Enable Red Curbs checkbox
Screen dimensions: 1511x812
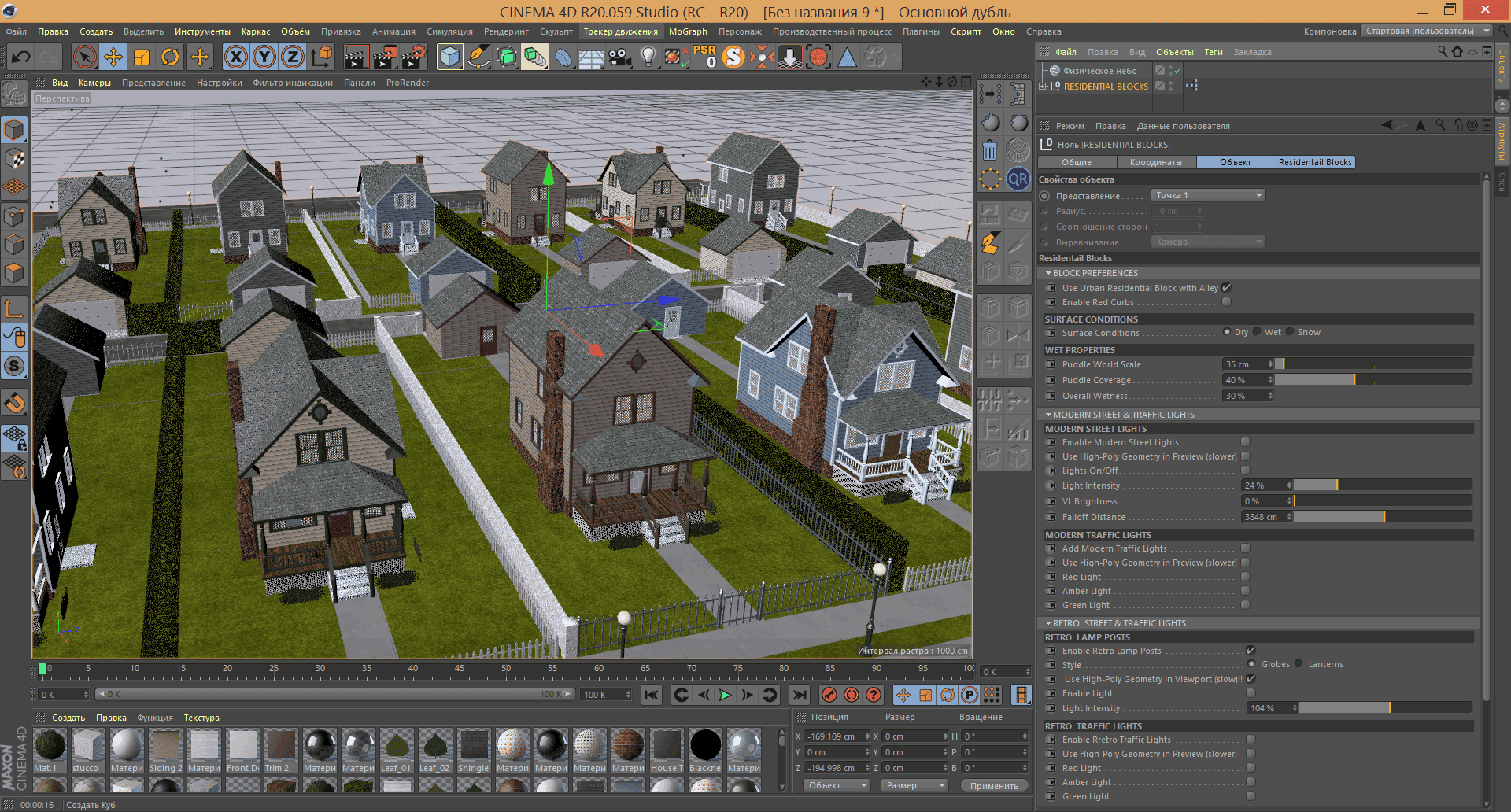pyautogui.click(x=1226, y=302)
